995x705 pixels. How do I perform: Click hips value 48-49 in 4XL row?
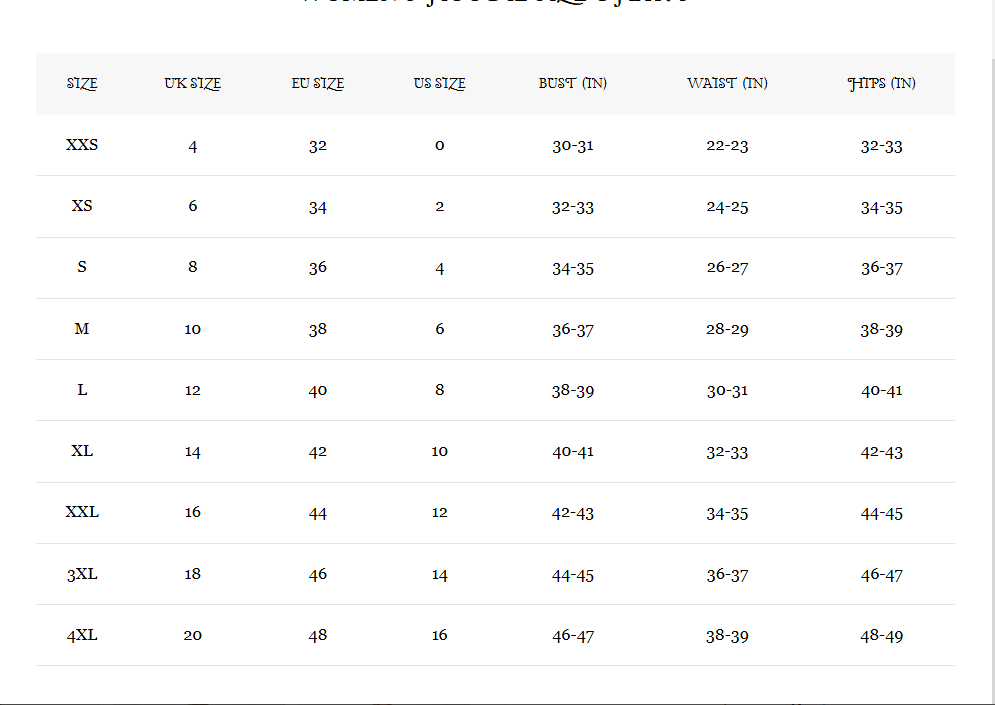[x=881, y=636]
